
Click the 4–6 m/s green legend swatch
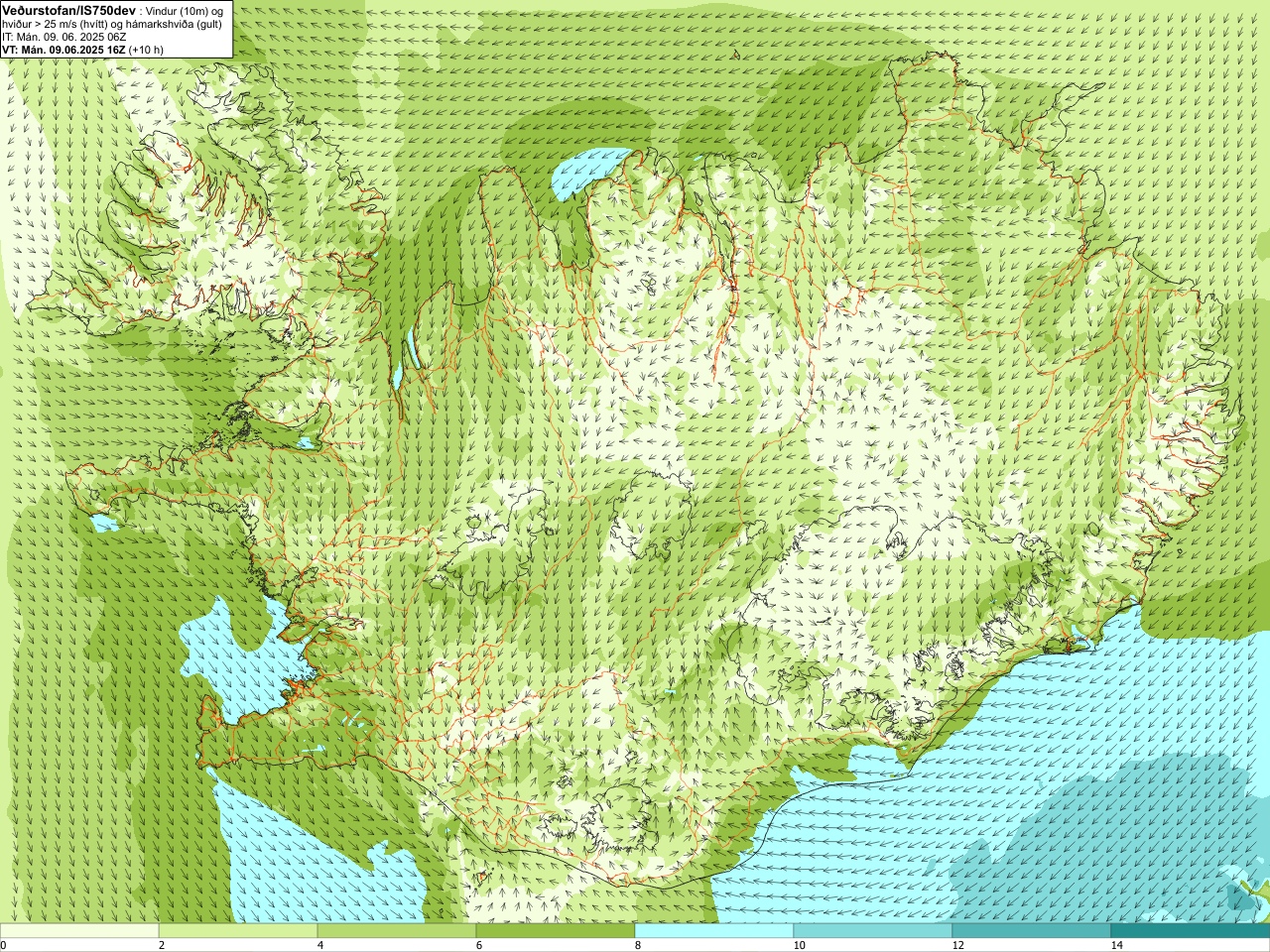click(x=397, y=931)
